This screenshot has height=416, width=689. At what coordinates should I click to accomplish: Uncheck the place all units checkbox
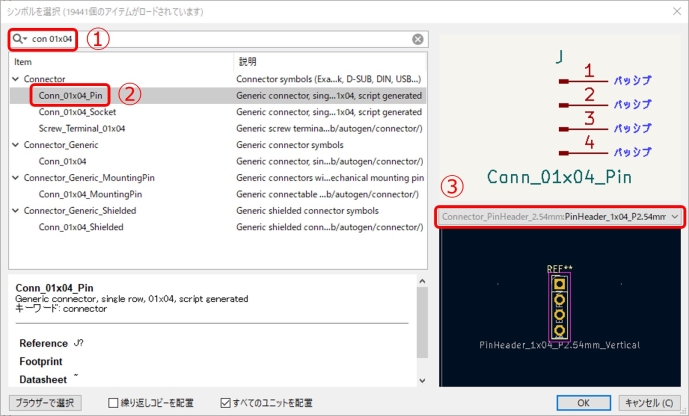click(x=226, y=403)
